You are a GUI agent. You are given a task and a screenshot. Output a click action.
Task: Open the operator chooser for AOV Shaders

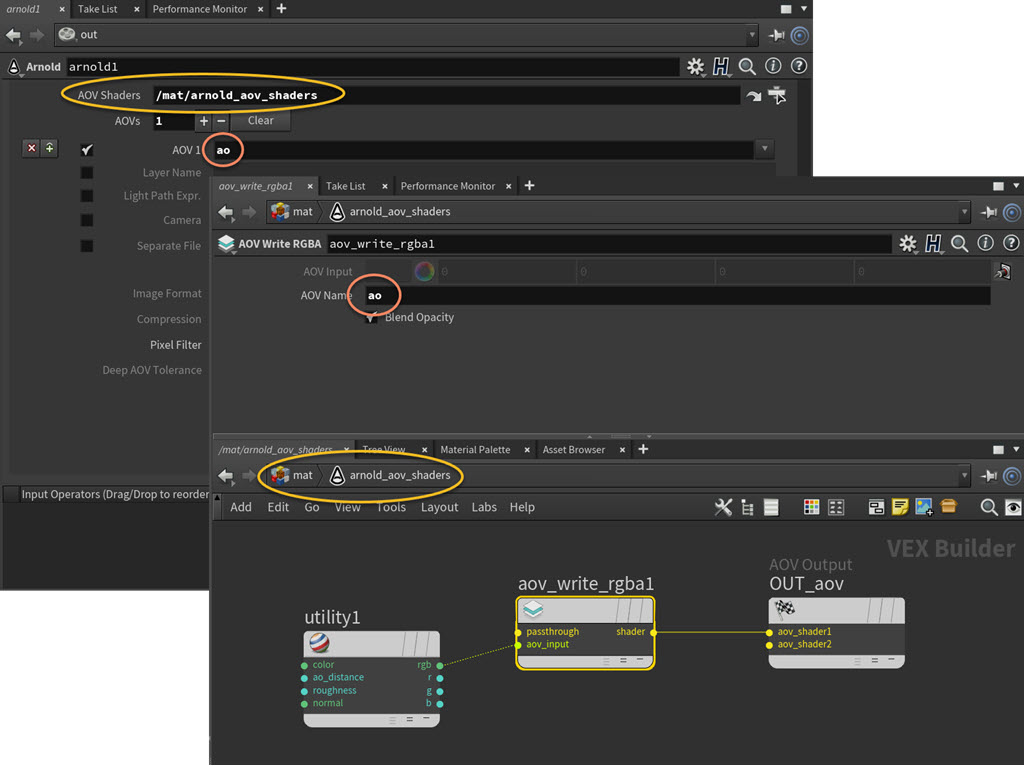(x=777, y=95)
